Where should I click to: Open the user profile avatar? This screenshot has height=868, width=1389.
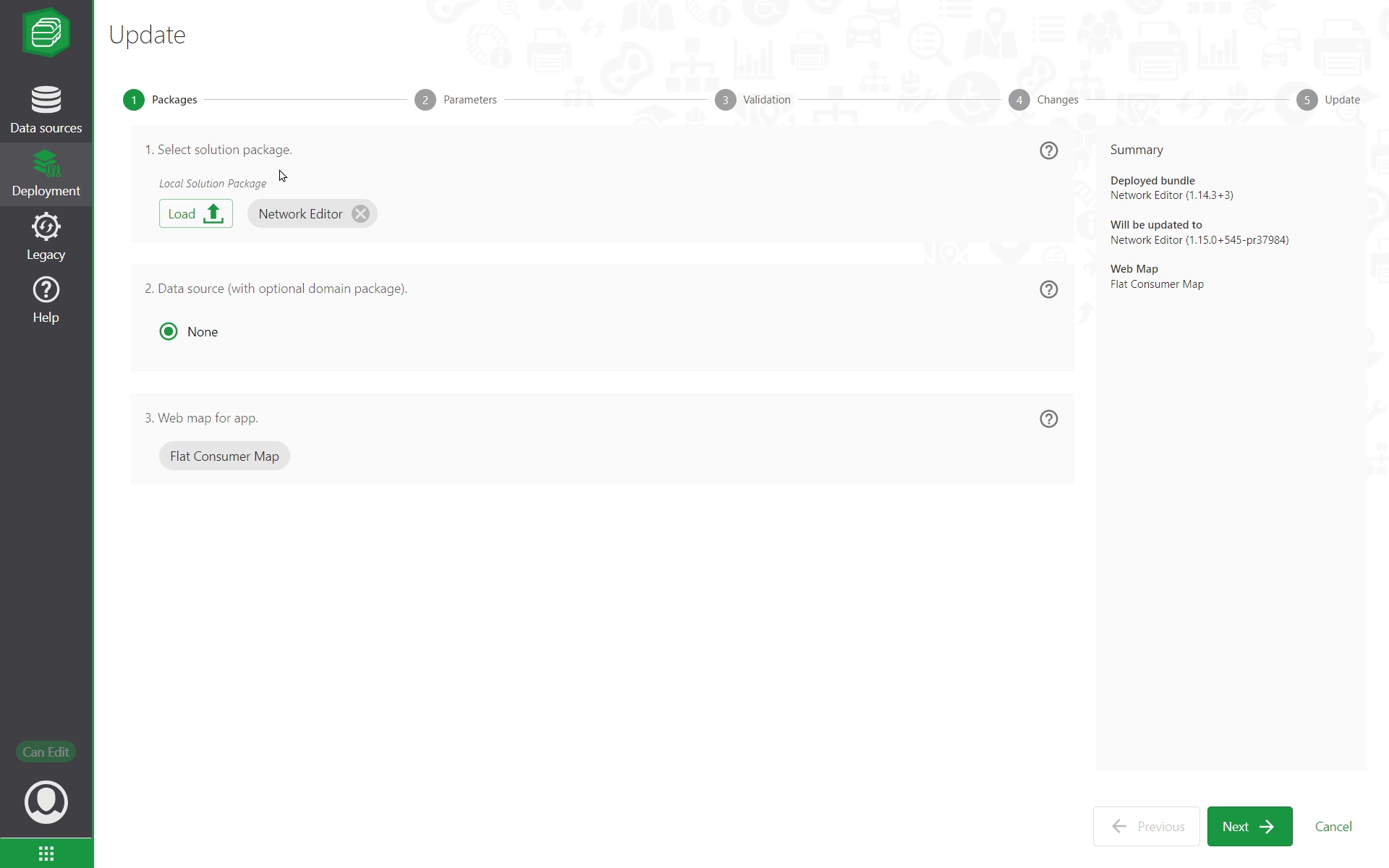46,801
